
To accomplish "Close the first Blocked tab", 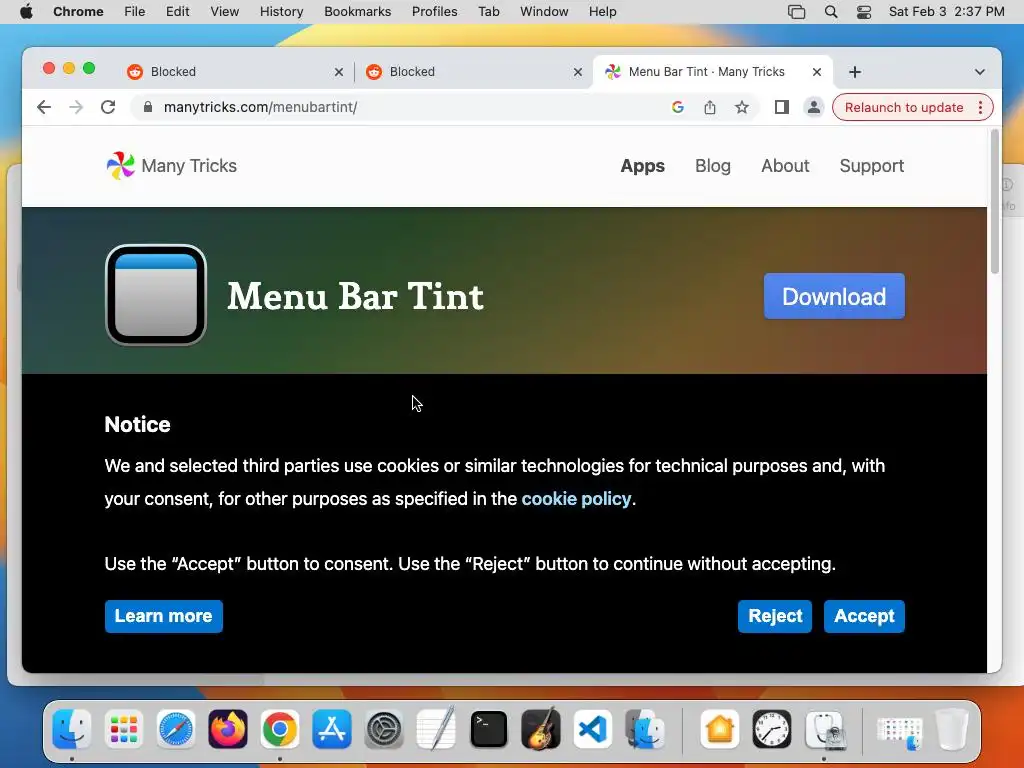I will pyautogui.click(x=339, y=72).
